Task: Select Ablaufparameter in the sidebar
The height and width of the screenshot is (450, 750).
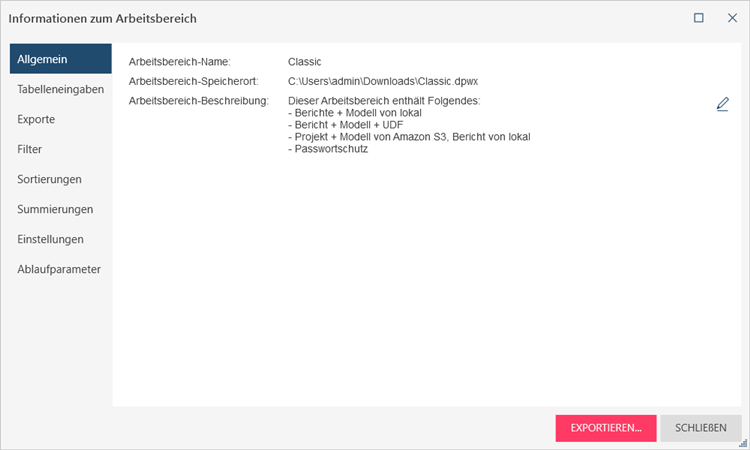Action: click(x=61, y=269)
